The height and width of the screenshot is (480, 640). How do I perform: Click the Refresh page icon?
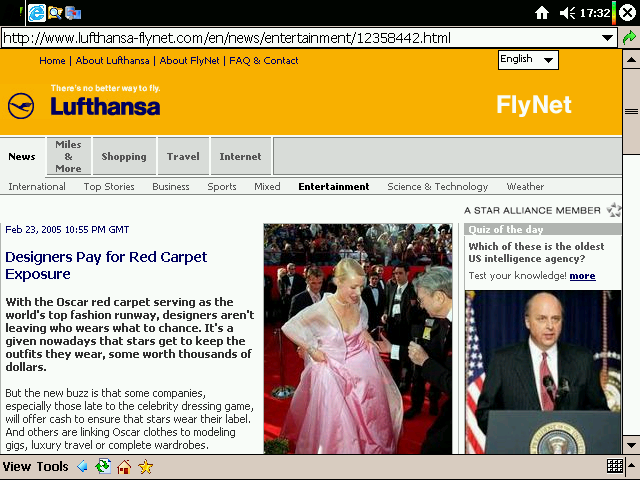(x=103, y=466)
